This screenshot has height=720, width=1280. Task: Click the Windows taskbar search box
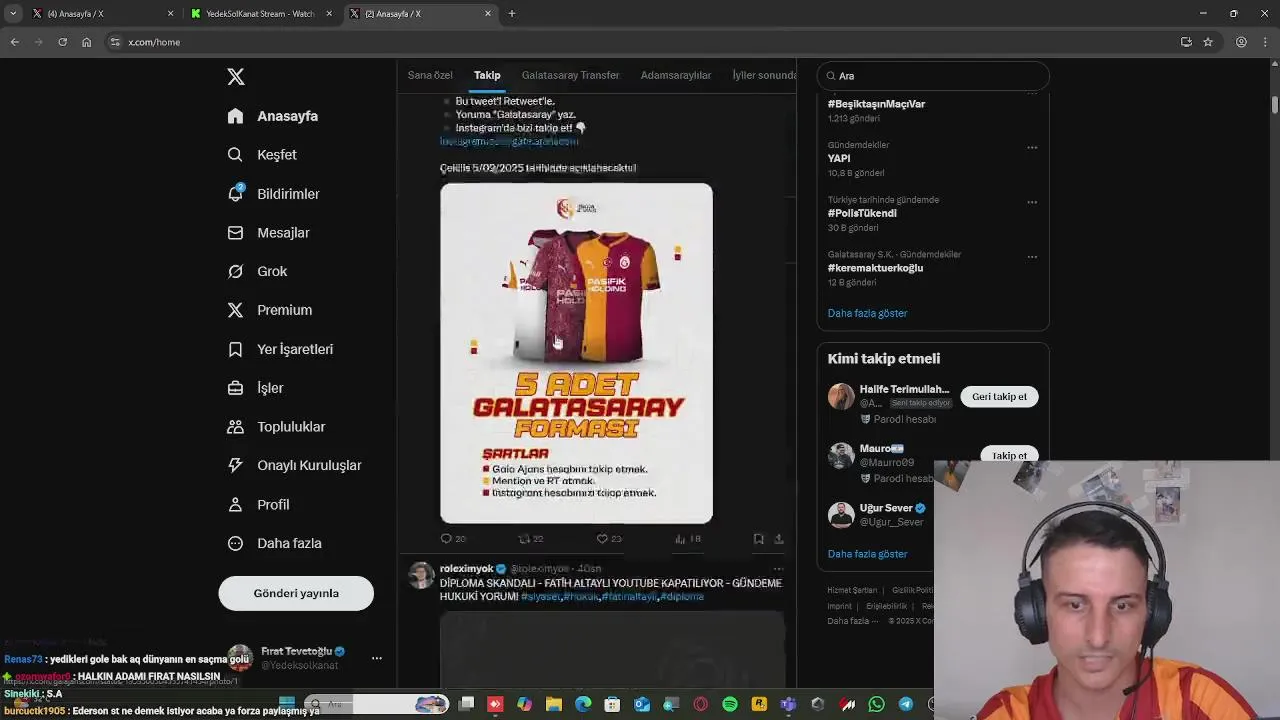click(377, 705)
